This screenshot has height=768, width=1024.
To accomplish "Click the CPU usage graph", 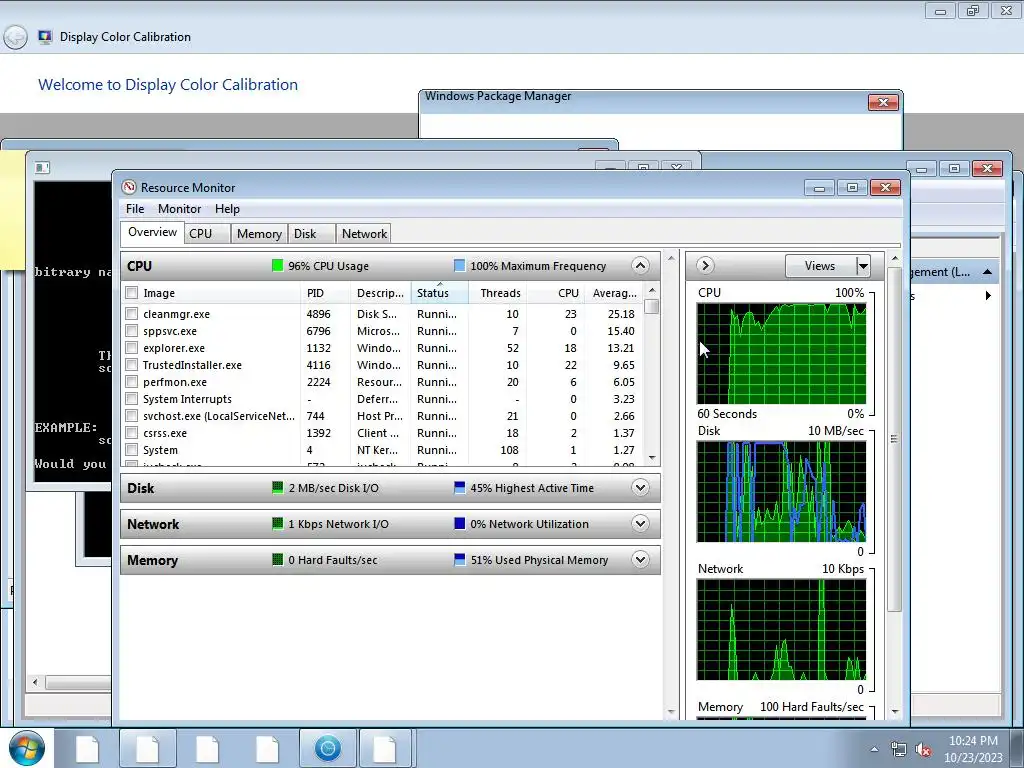I will click(781, 353).
